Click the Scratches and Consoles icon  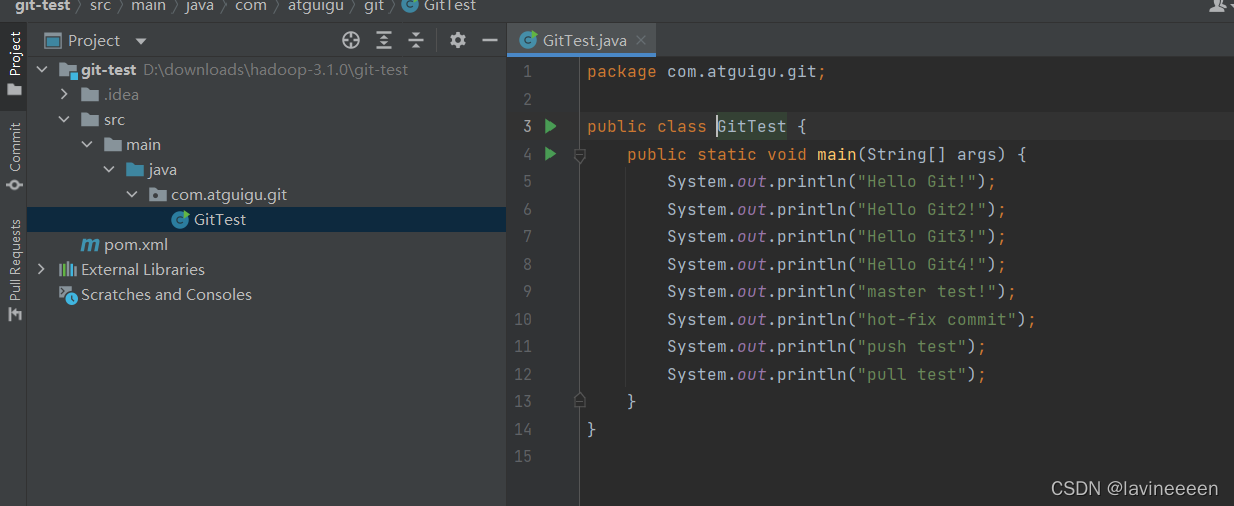tap(68, 295)
